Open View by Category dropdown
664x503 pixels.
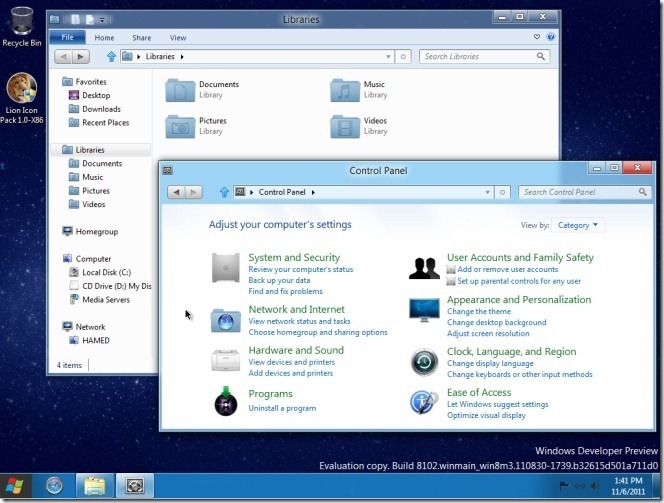[578, 225]
